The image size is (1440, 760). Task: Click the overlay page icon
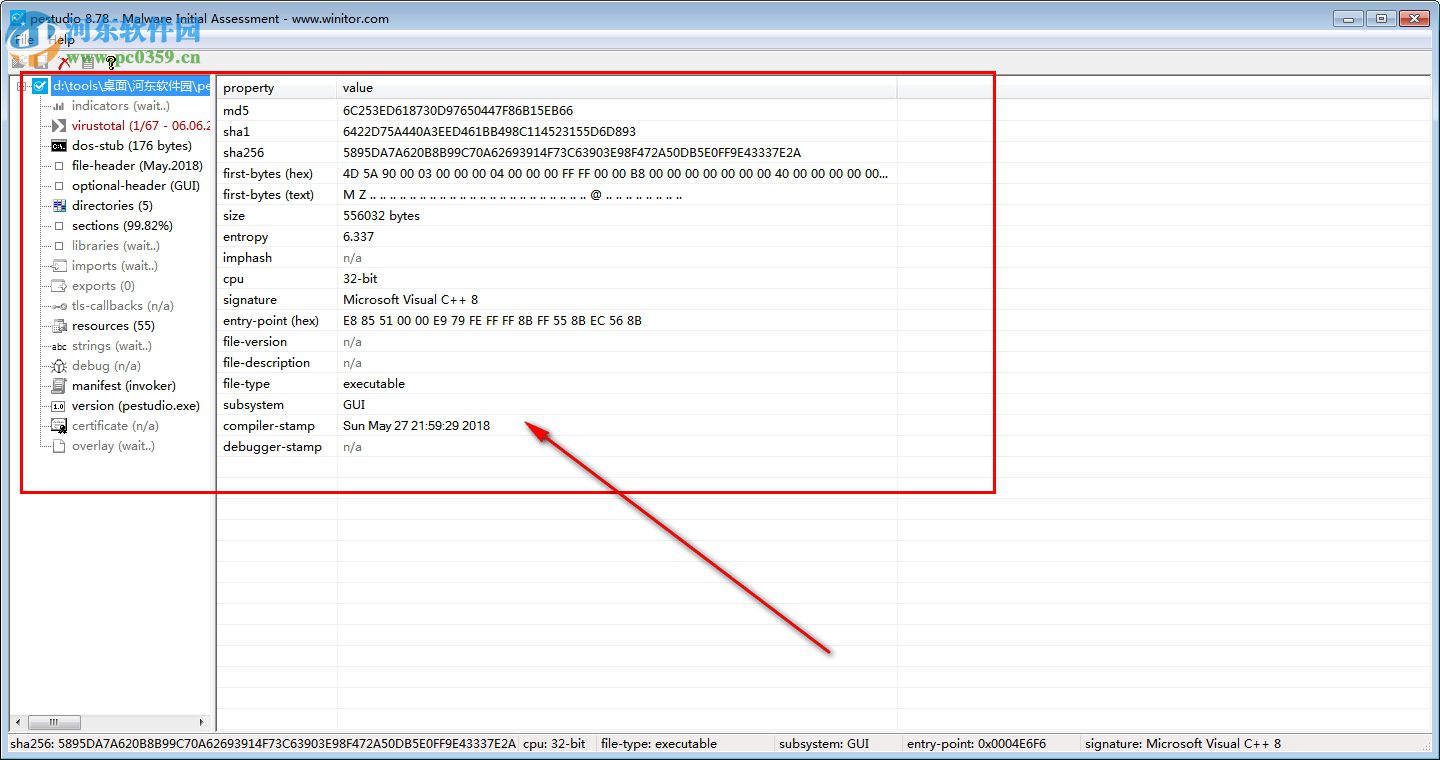coord(58,446)
